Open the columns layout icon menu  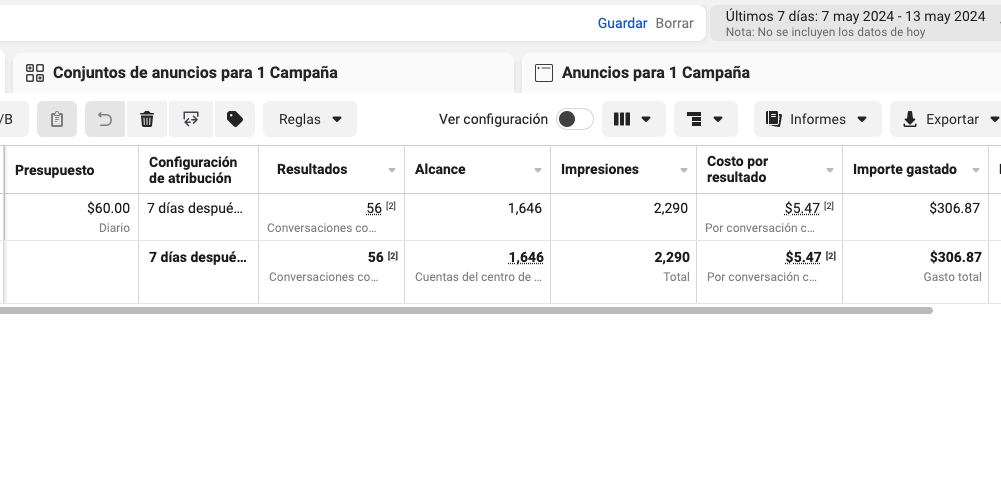pyautogui.click(x=633, y=119)
